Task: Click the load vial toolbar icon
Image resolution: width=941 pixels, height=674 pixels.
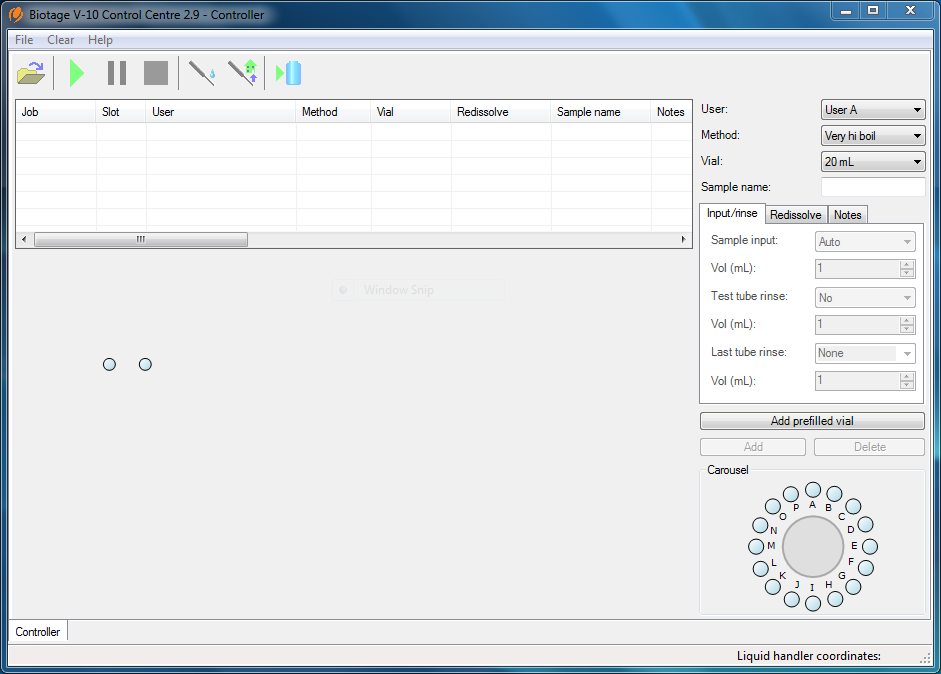Action: pos(287,72)
